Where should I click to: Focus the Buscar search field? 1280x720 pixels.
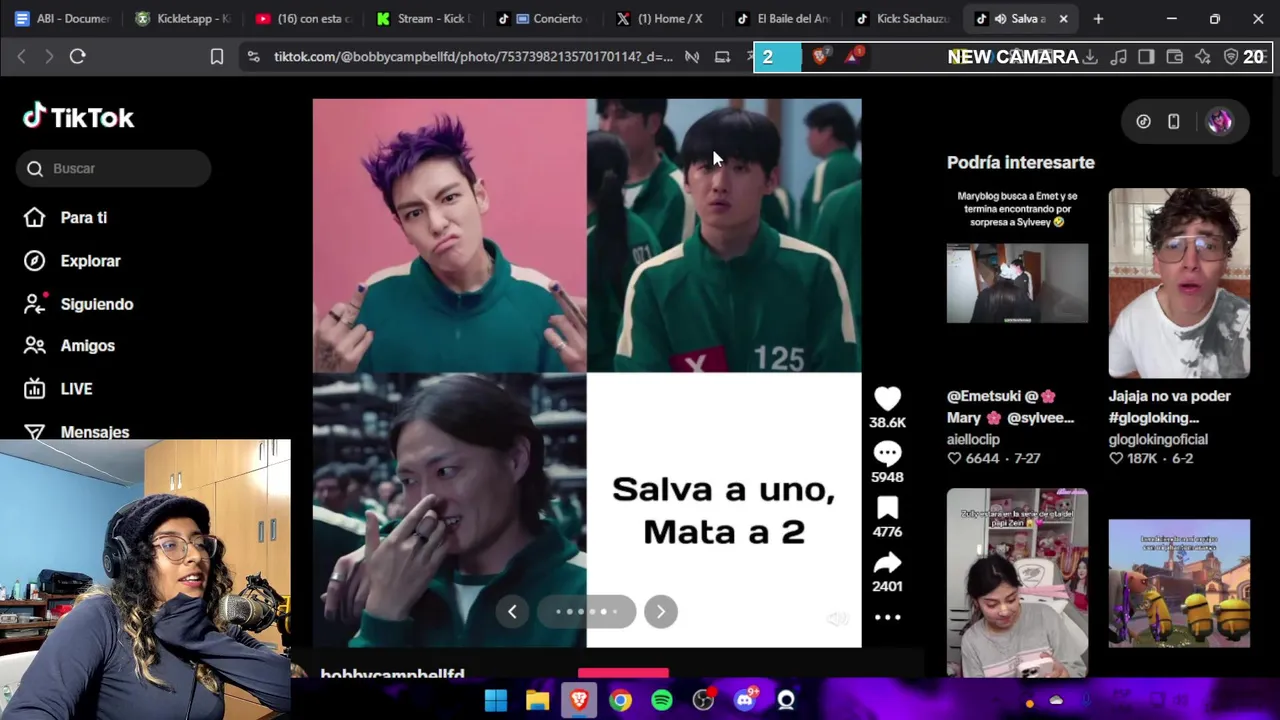click(113, 168)
